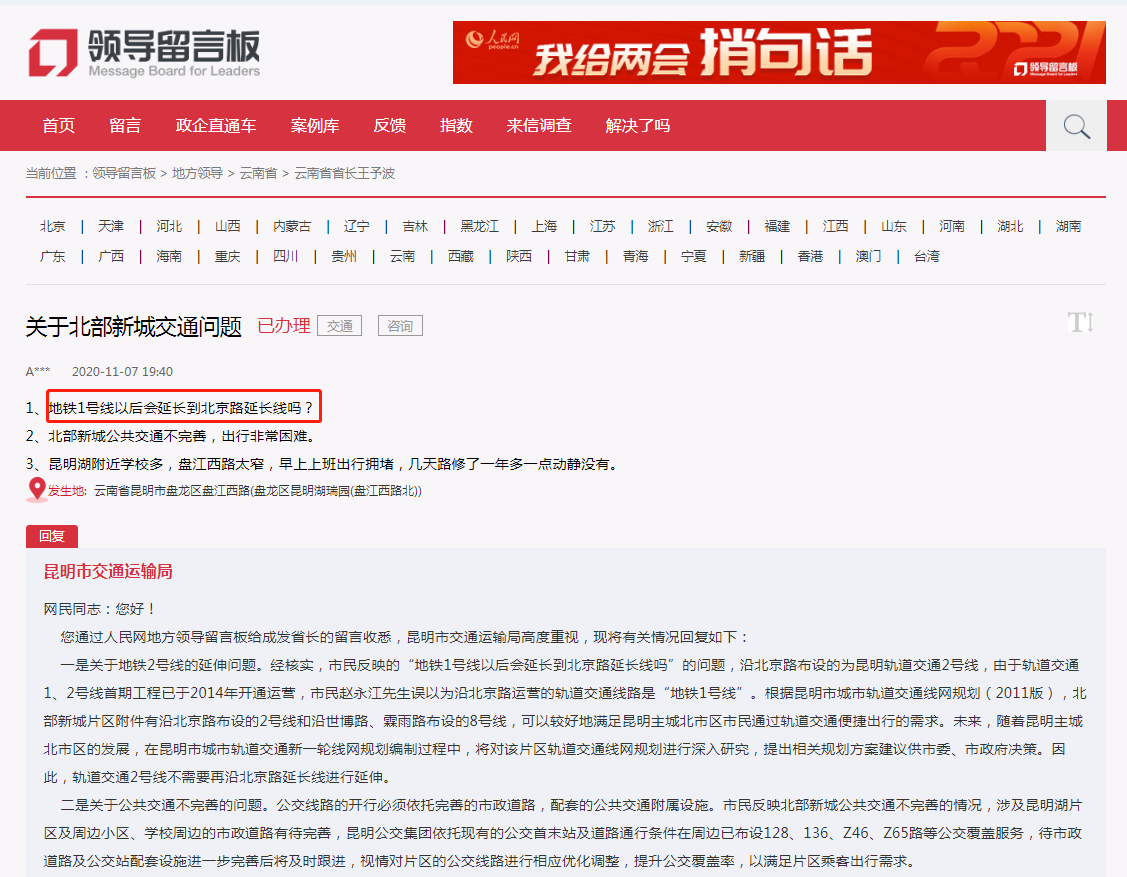
Task: Click breadcrumb link 地方领导
Action: [198, 173]
